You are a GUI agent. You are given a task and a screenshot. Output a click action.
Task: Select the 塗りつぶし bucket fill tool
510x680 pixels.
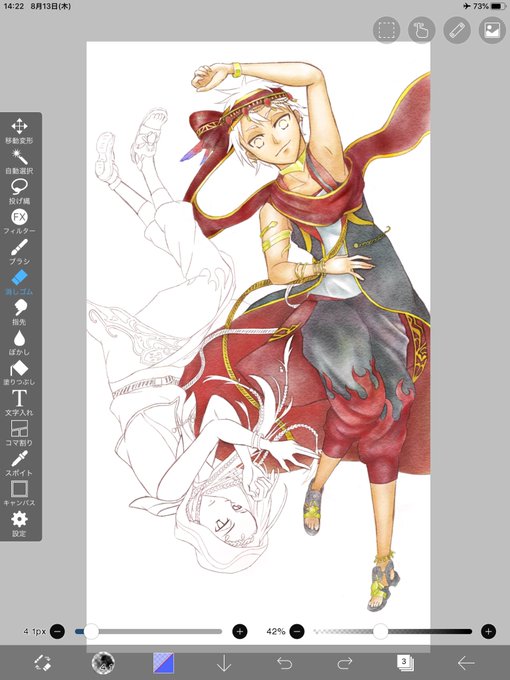pyautogui.click(x=19, y=373)
